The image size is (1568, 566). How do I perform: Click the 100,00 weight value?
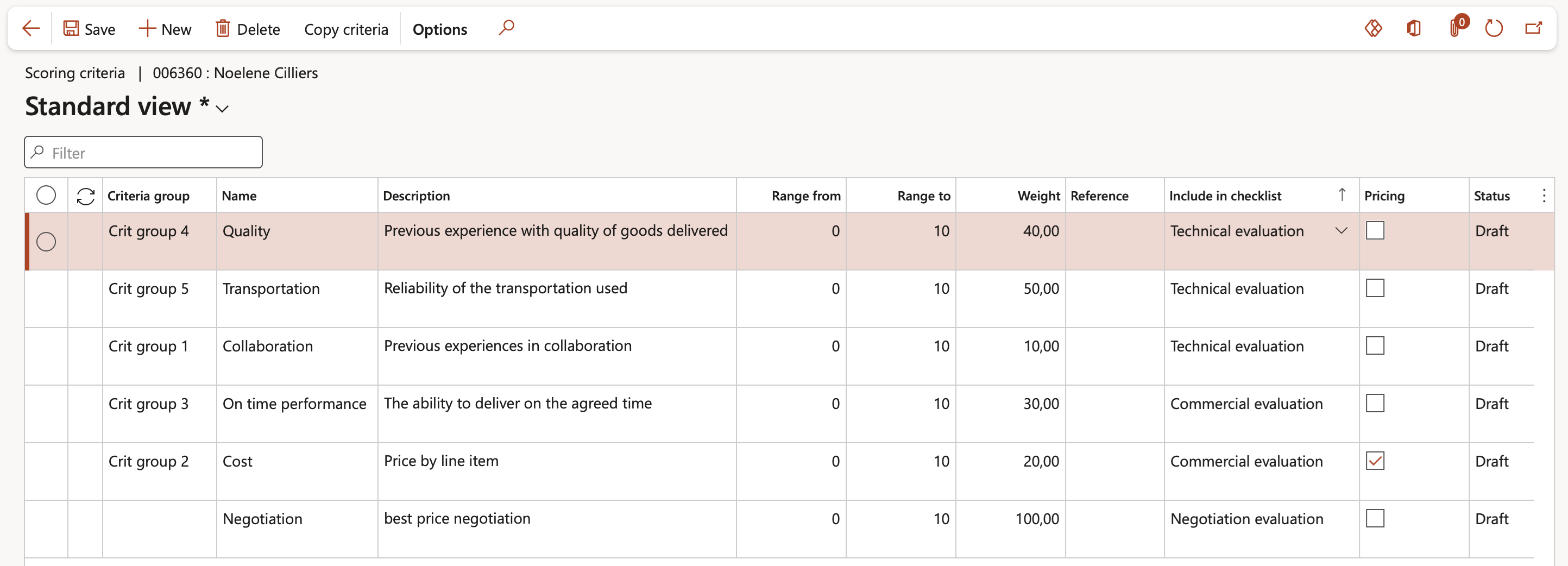click(x=1037, y=519)
